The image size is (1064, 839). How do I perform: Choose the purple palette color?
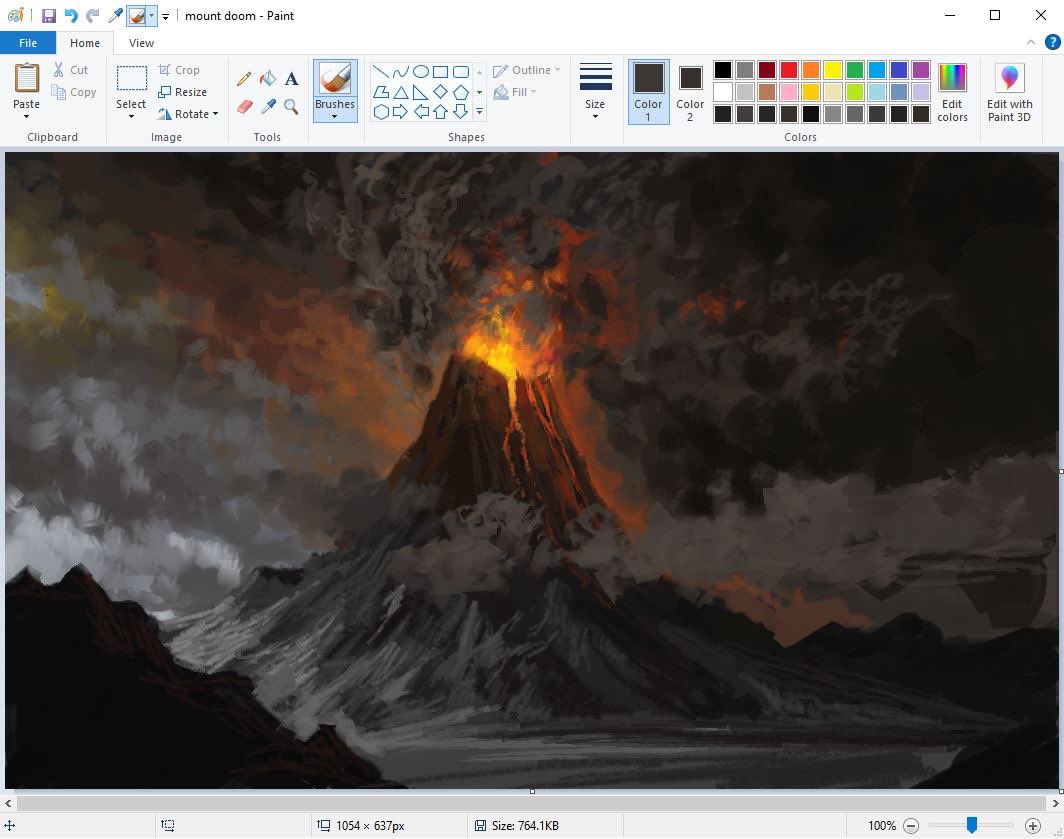(921, 70)
